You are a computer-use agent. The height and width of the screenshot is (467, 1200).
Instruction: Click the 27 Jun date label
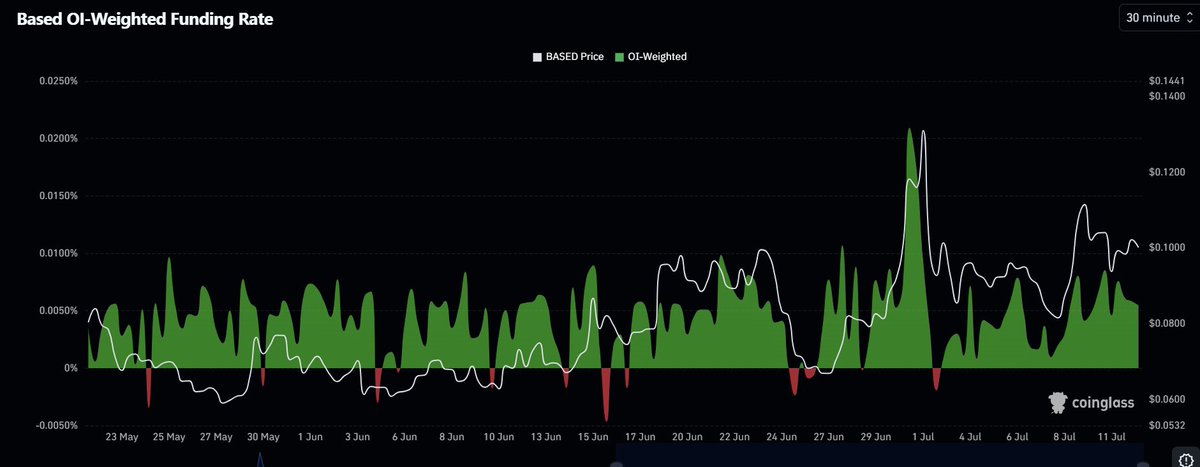828,437
